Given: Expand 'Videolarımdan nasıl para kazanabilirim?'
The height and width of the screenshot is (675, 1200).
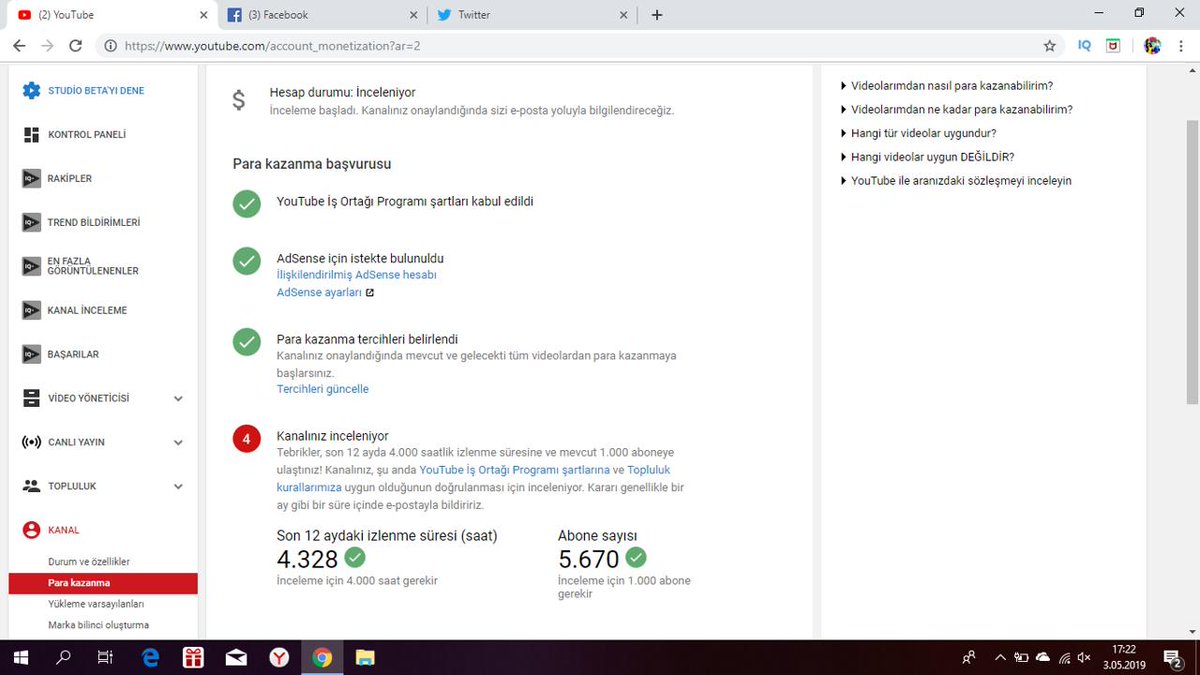Looking at the screenshot, I should tap(951, 86).
